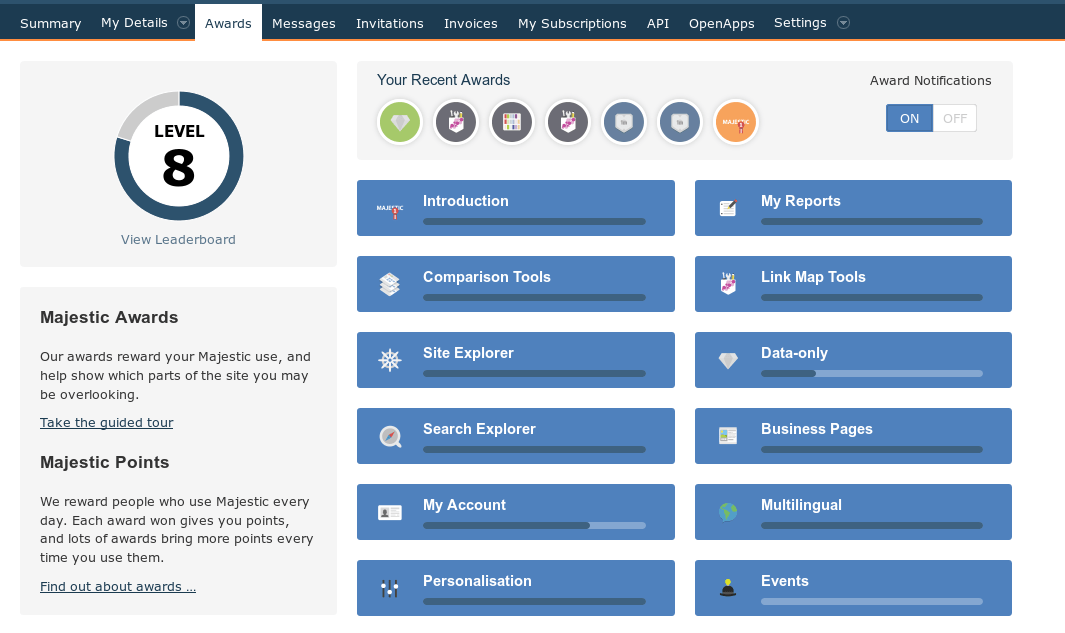Image resolution: width=1065 pixels, height=633 pixels.
Task: Open the Comparison Tools awards title
Action: coord(486,277)
